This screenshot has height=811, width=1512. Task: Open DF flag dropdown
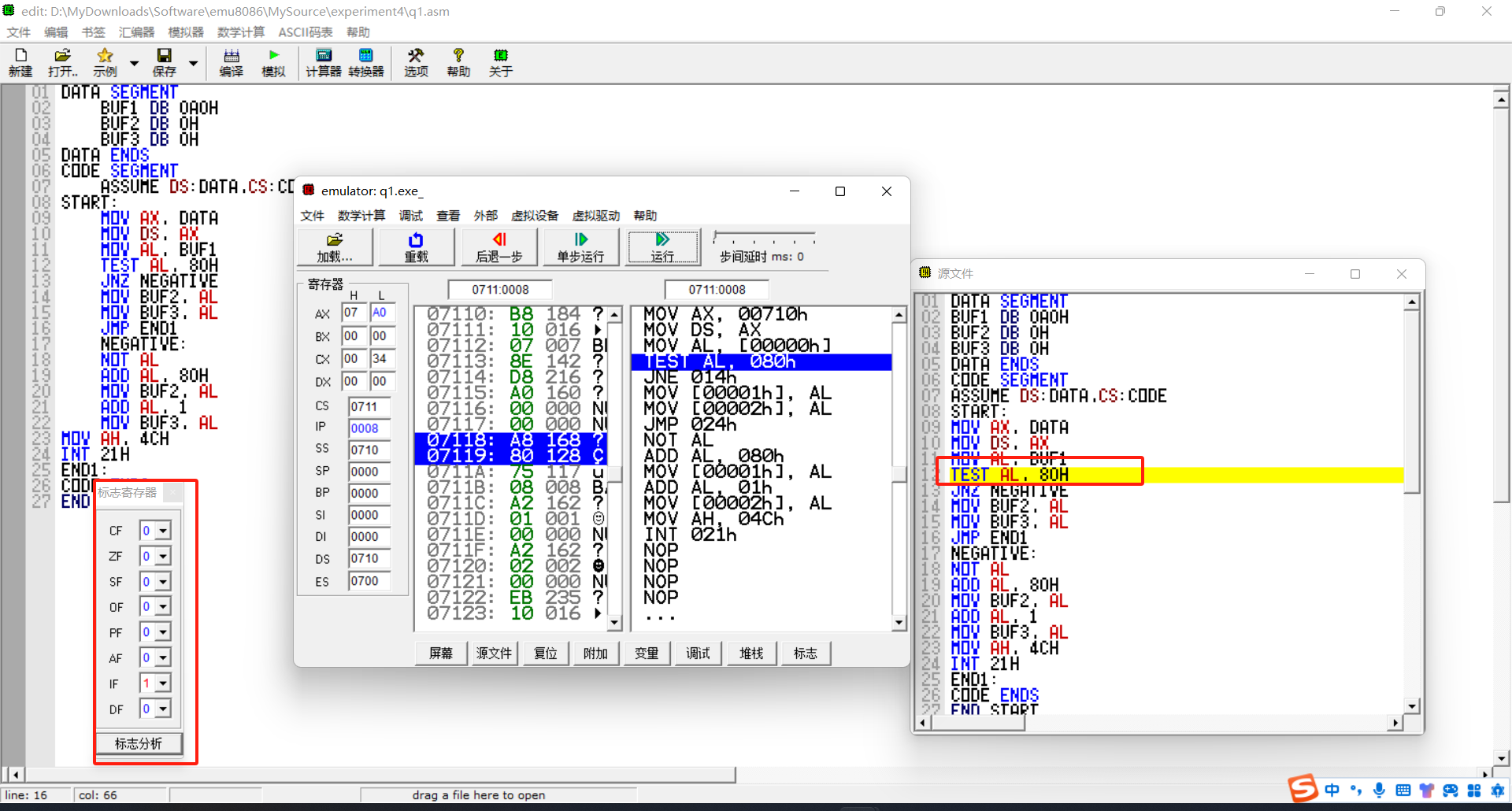pos(163,709)
